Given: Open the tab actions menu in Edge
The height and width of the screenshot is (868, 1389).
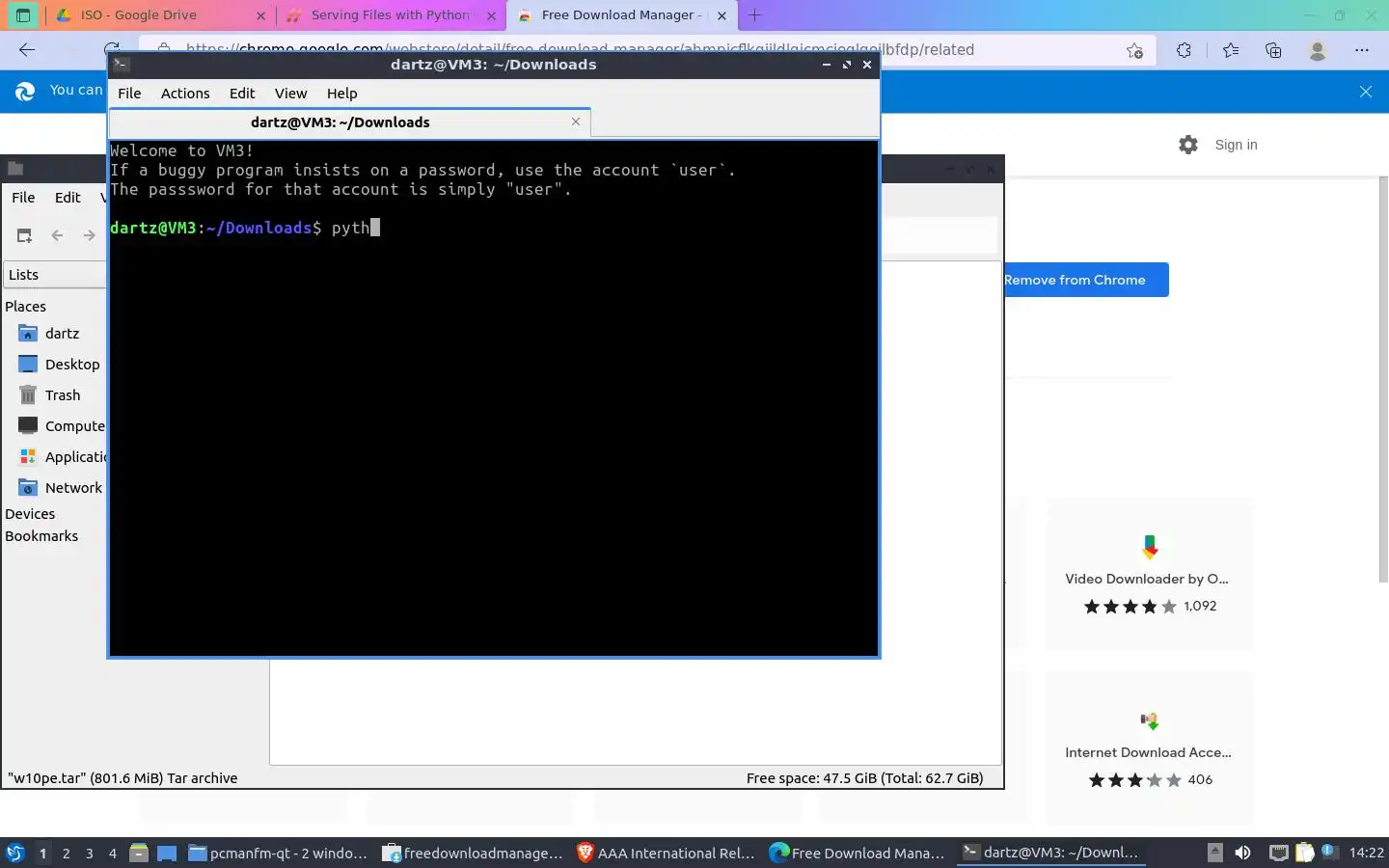Looking at the screenshot, I should [x=23, y=15].
